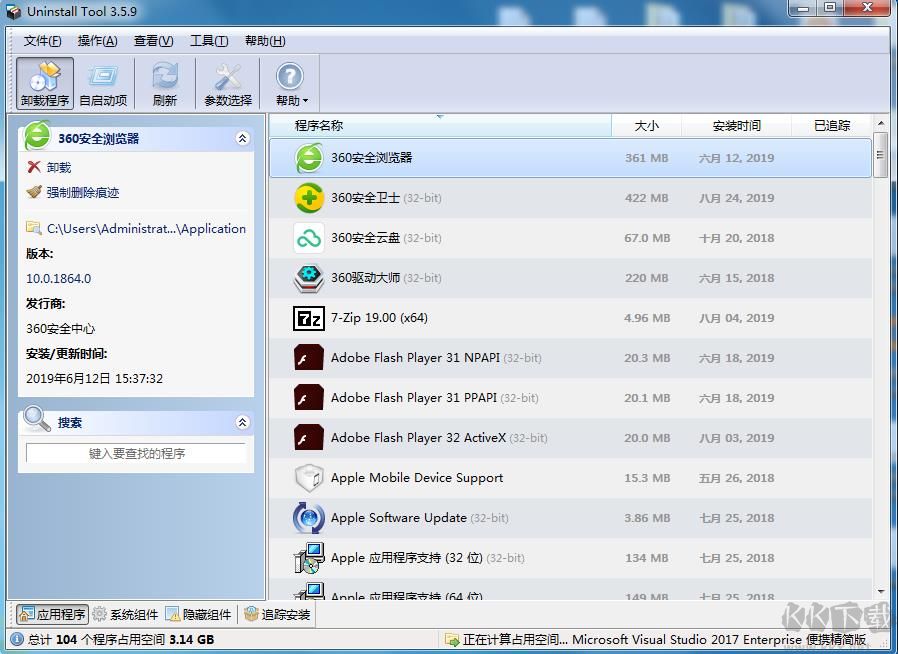The image size is (898, 654).
Task: Click the Flash Player 31 NPAPI icon
Action: (x=309, y=358)
